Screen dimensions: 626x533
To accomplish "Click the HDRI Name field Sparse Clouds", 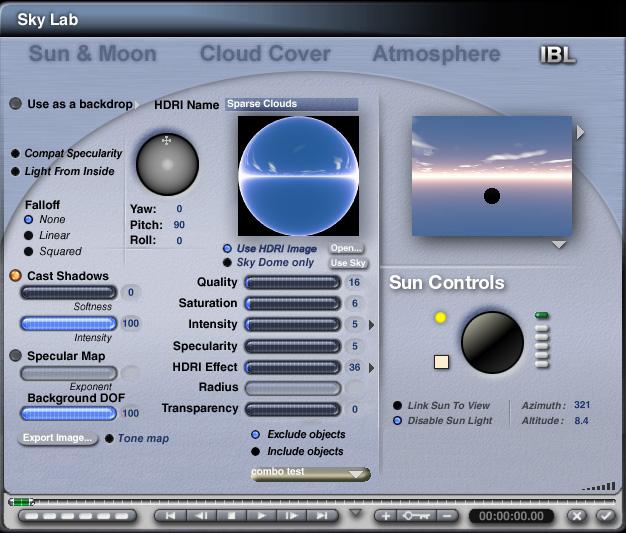I will [291, 104].
